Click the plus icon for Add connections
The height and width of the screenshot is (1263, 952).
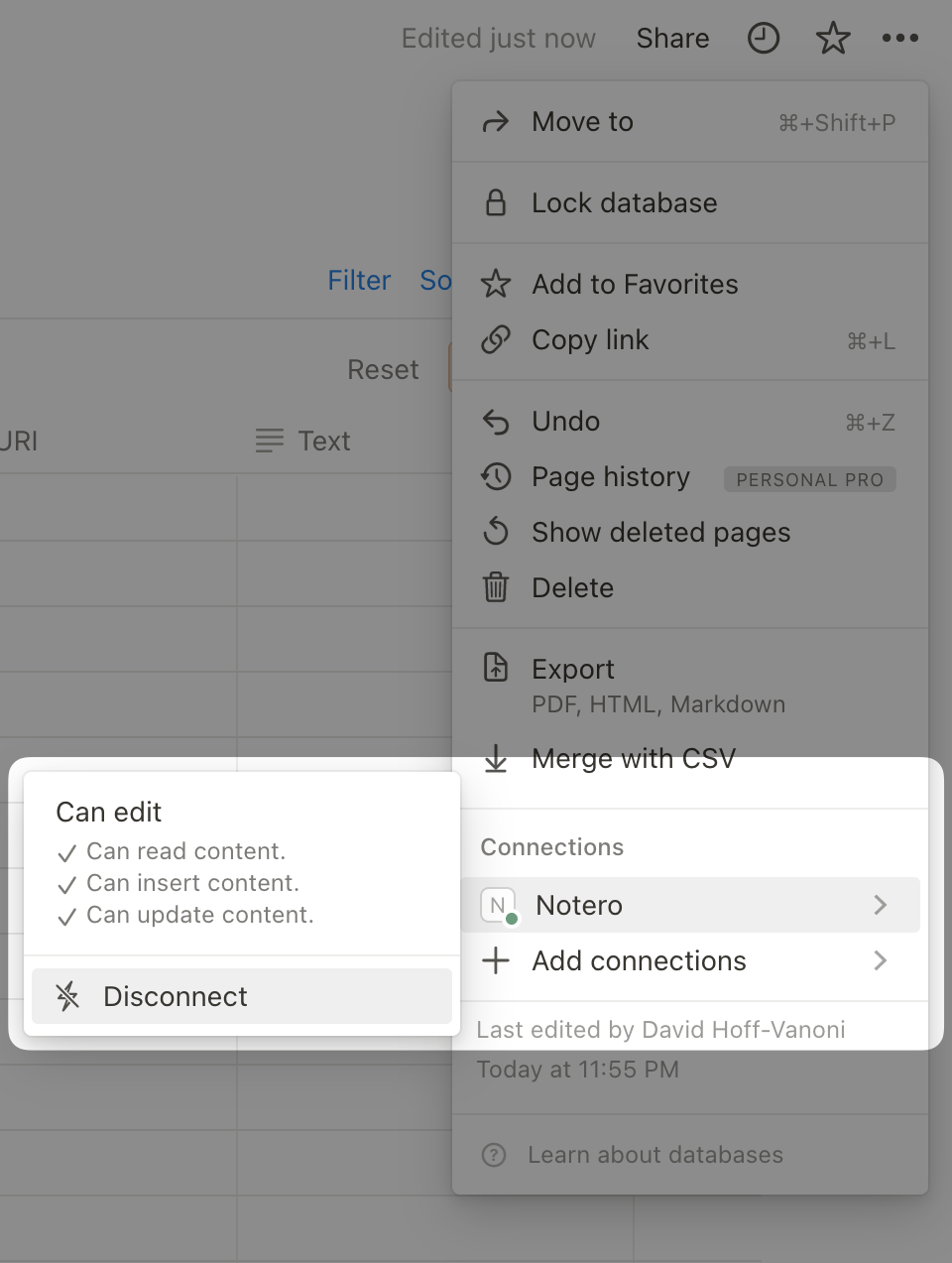click(x=496, y=960)
